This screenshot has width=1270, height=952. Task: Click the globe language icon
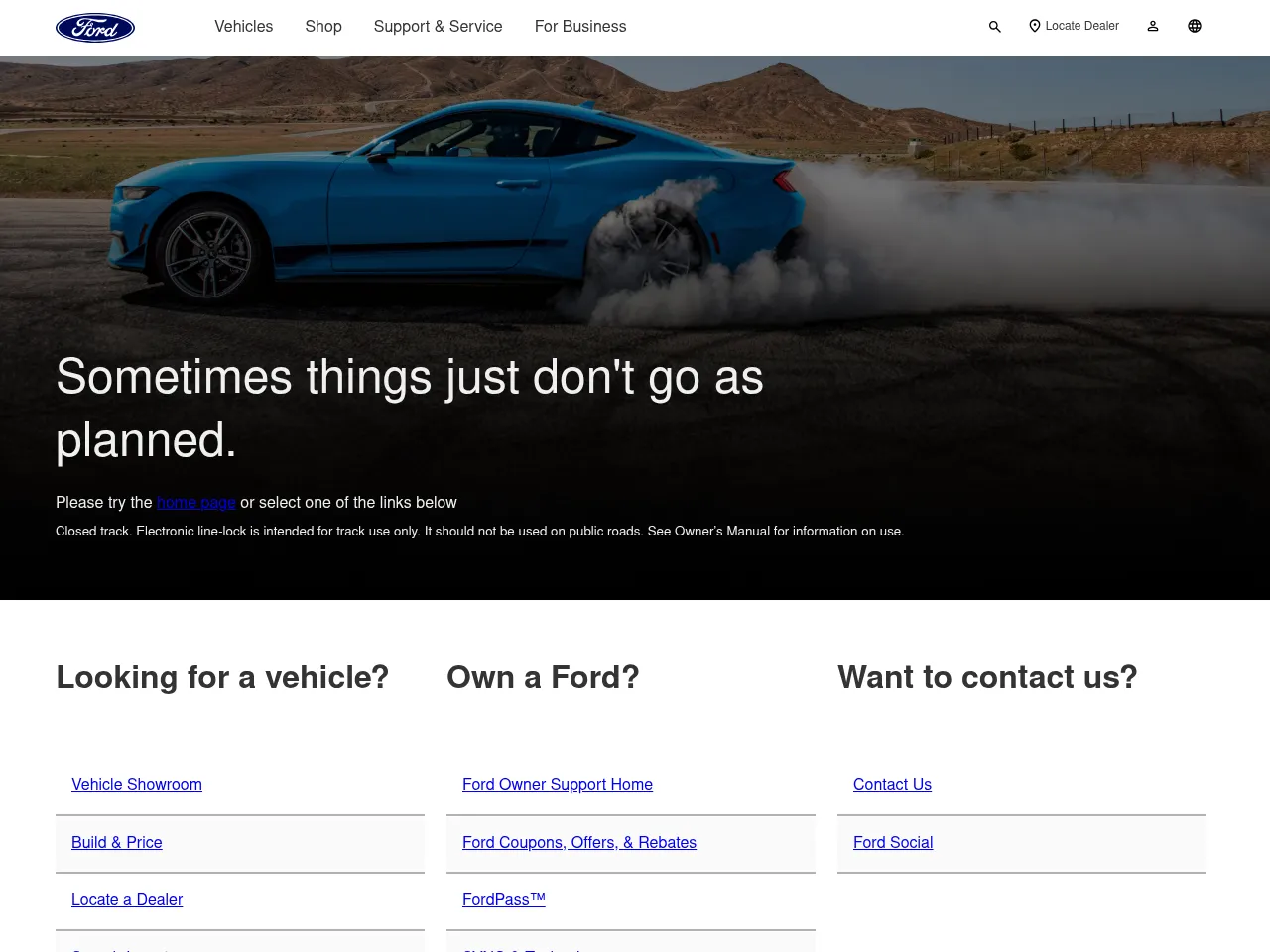tap(1195, 27)
